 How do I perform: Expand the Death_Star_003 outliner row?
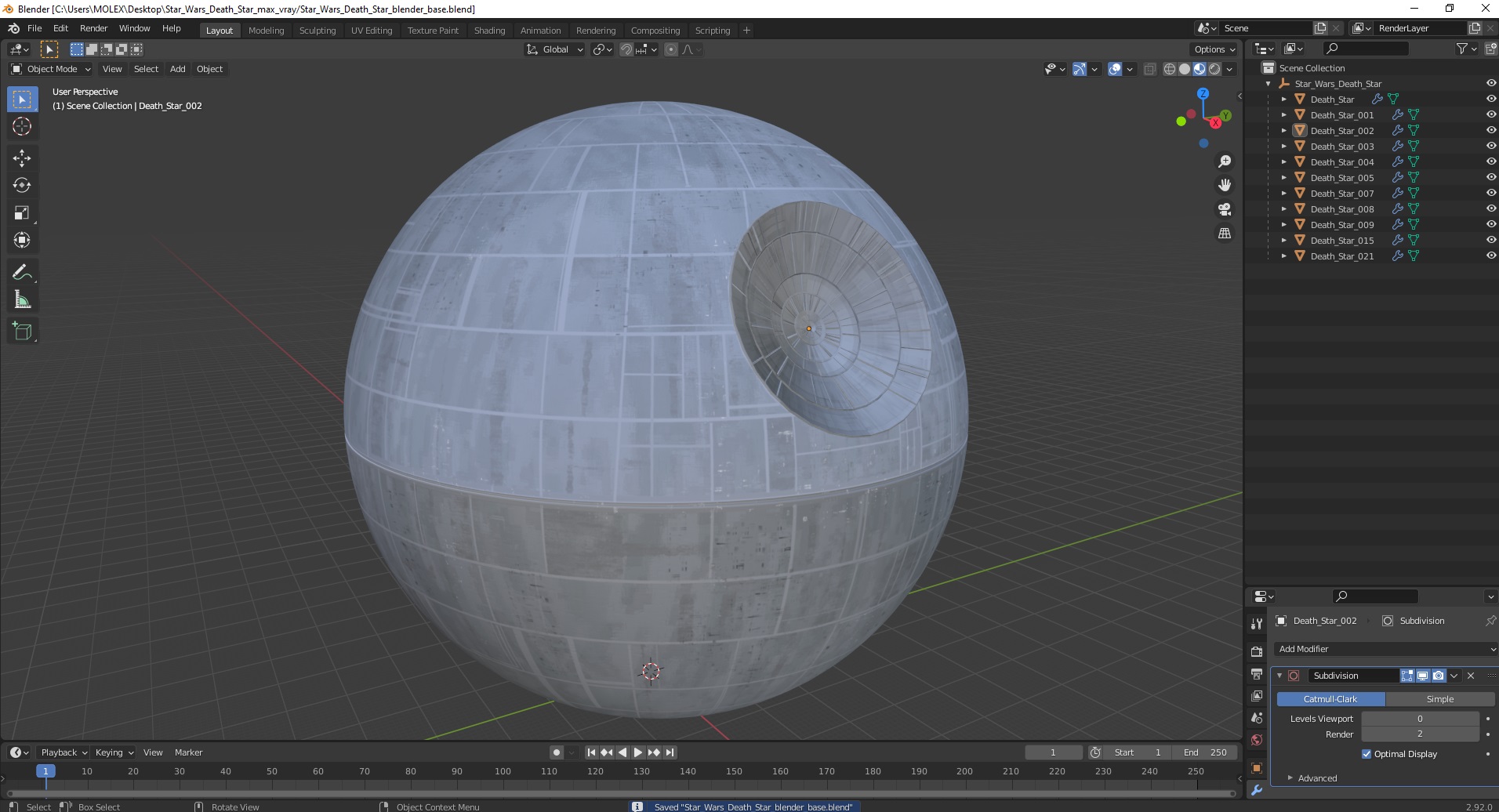point(1283,146)
